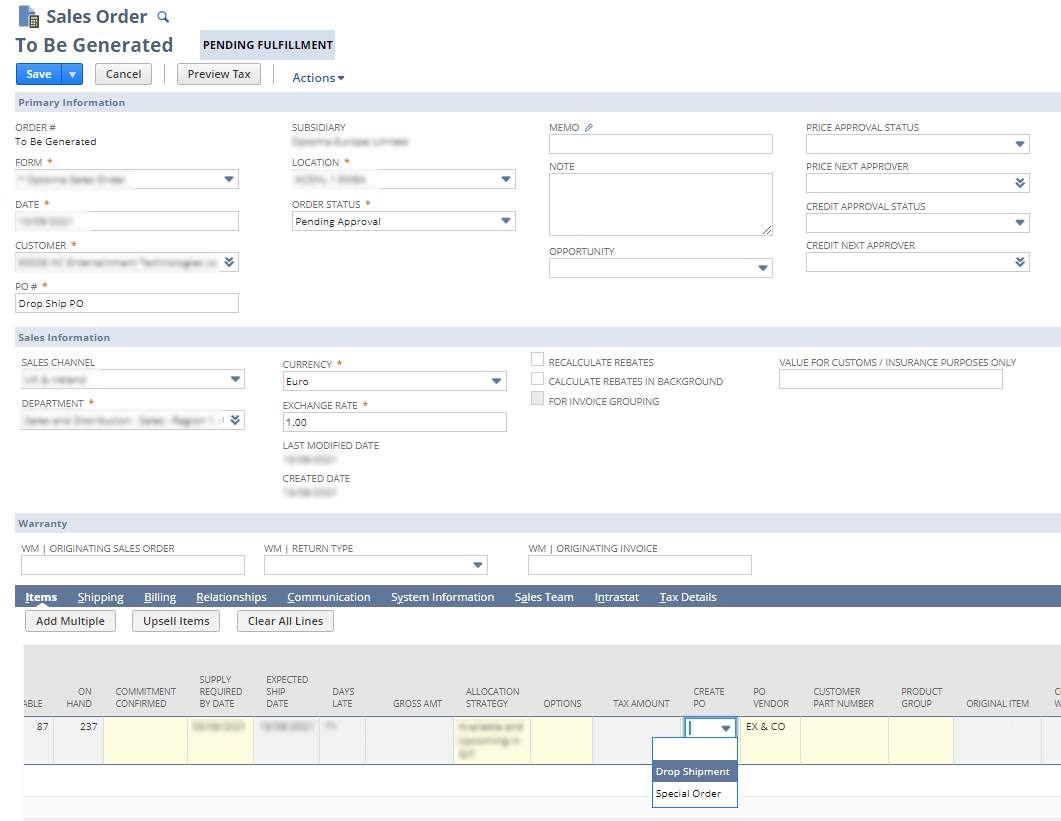Check Calculate Rebates in Background

[538, 380]
